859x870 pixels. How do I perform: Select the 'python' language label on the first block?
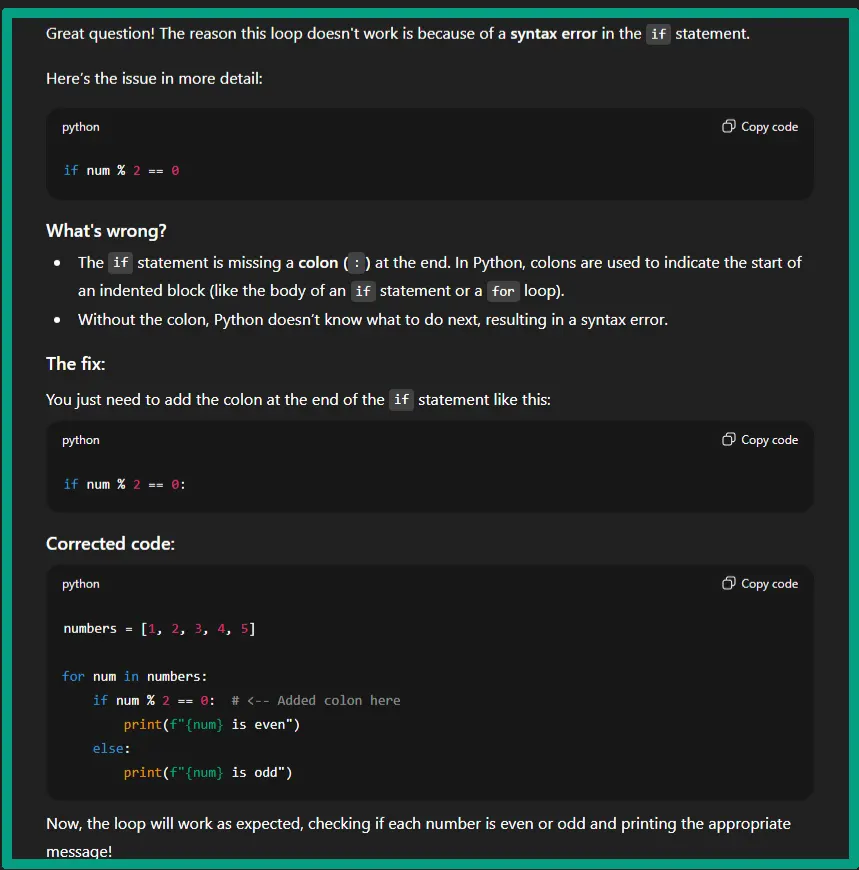pyautogui.click(x=80, y=126)
